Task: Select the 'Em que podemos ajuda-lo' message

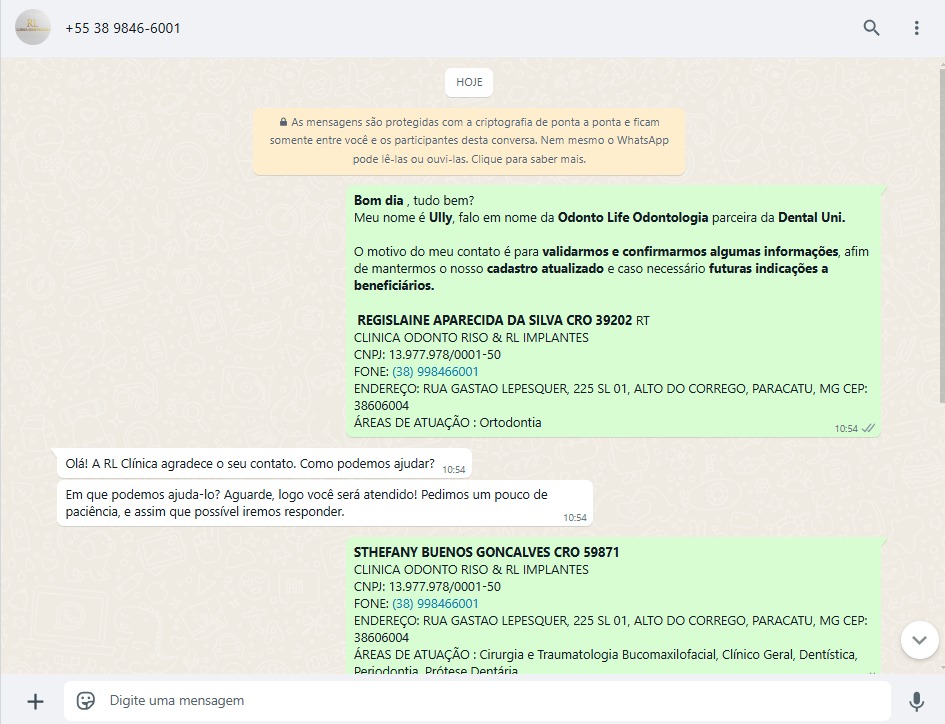Action: 300,503
